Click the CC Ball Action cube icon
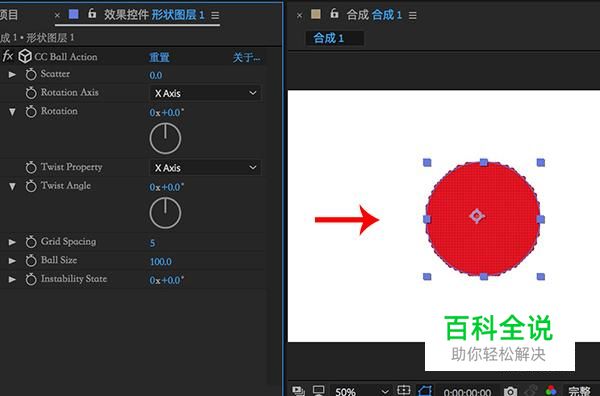600x396 pixels. tap(25, 56)
